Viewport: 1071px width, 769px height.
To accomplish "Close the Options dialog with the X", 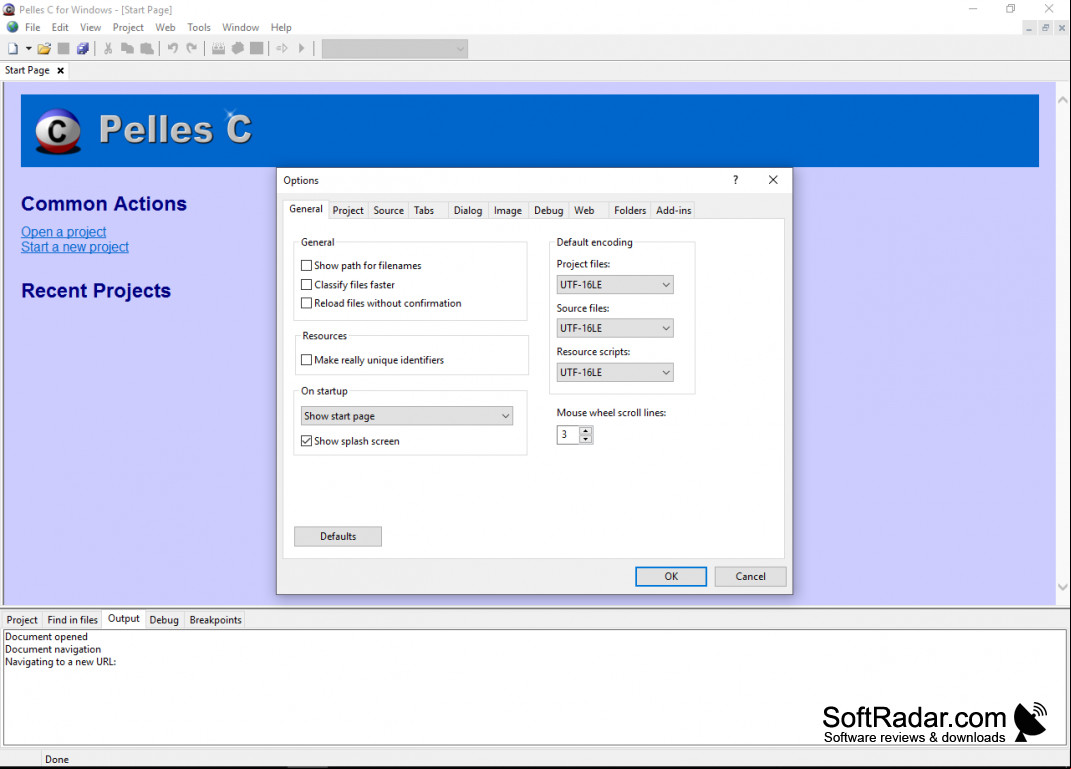I will click(x=773, y=180).
